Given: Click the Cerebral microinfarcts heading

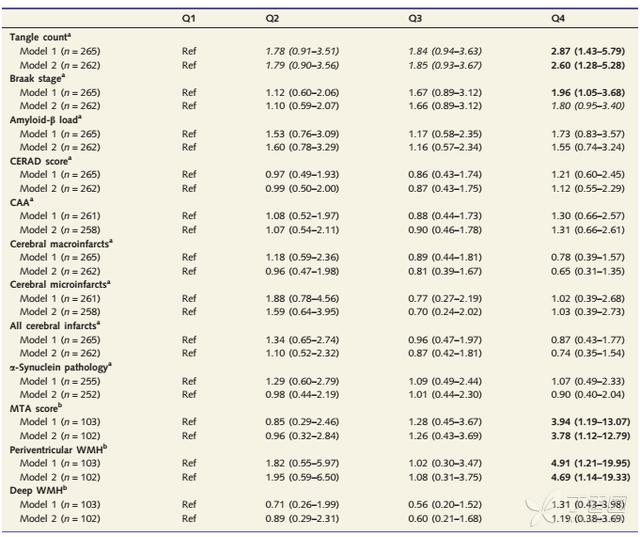Looking at the screenshot, I should (x=60, y=284).
